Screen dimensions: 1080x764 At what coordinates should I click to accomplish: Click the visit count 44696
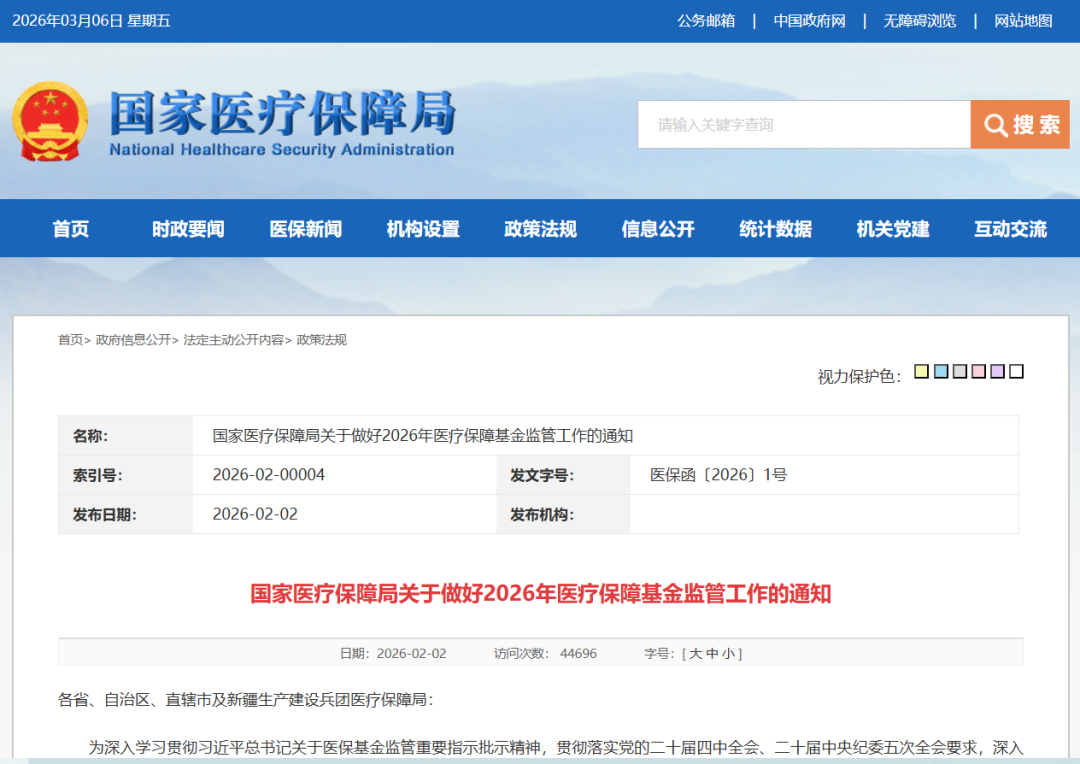coord(578,653)
